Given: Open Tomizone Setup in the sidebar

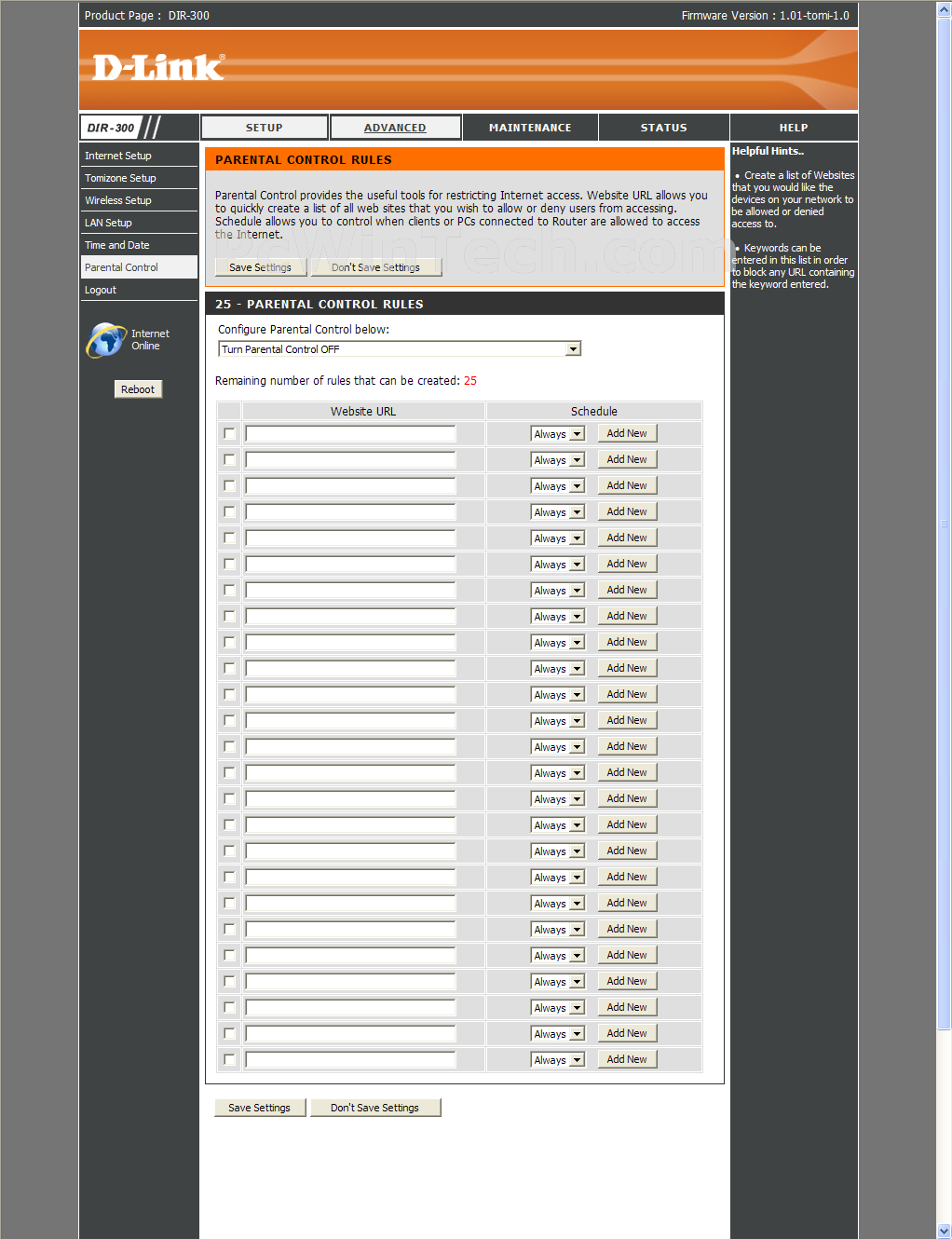Looking at the screenshot, I should [x=139, y=178].
